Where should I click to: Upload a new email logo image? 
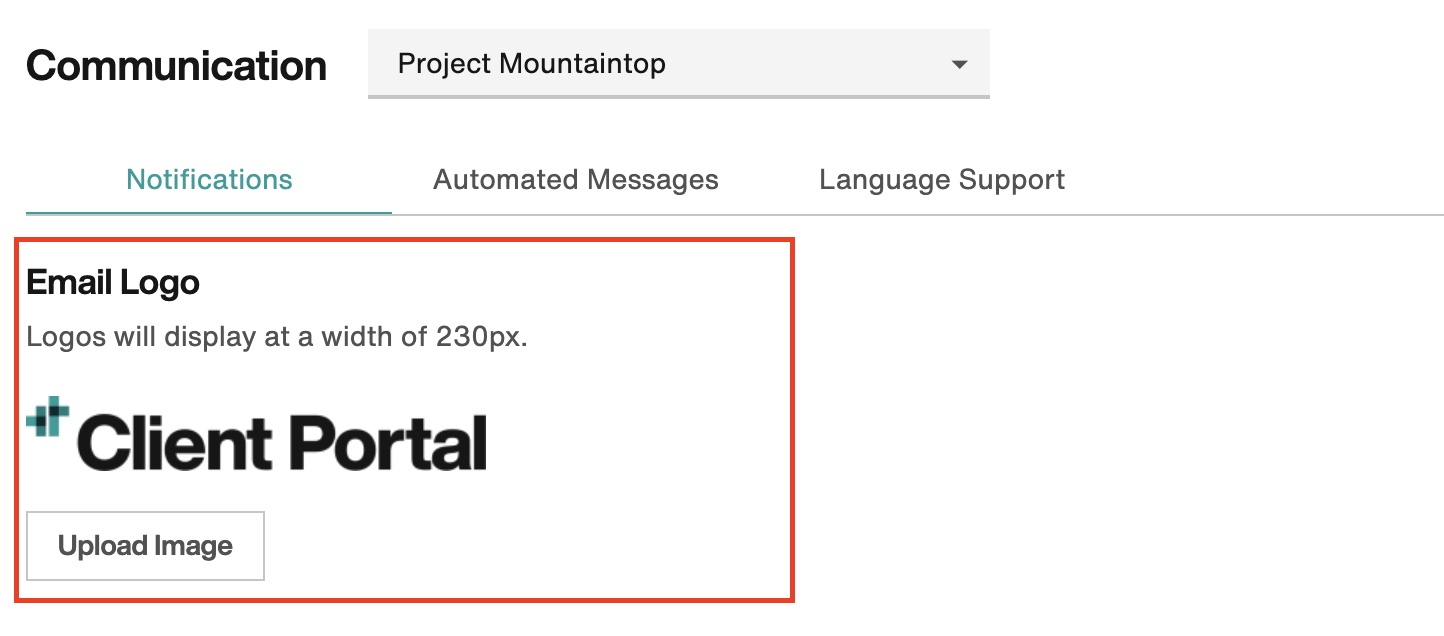[x=145, y=546]
